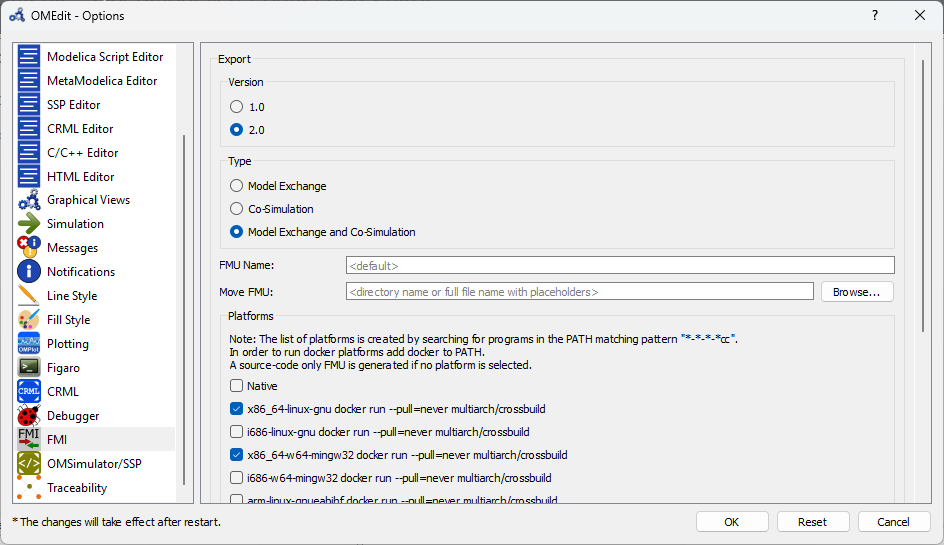Select FMI version 1.0 radio button
This screenshot has width=944, height=545.
click(x=237, y=107)
